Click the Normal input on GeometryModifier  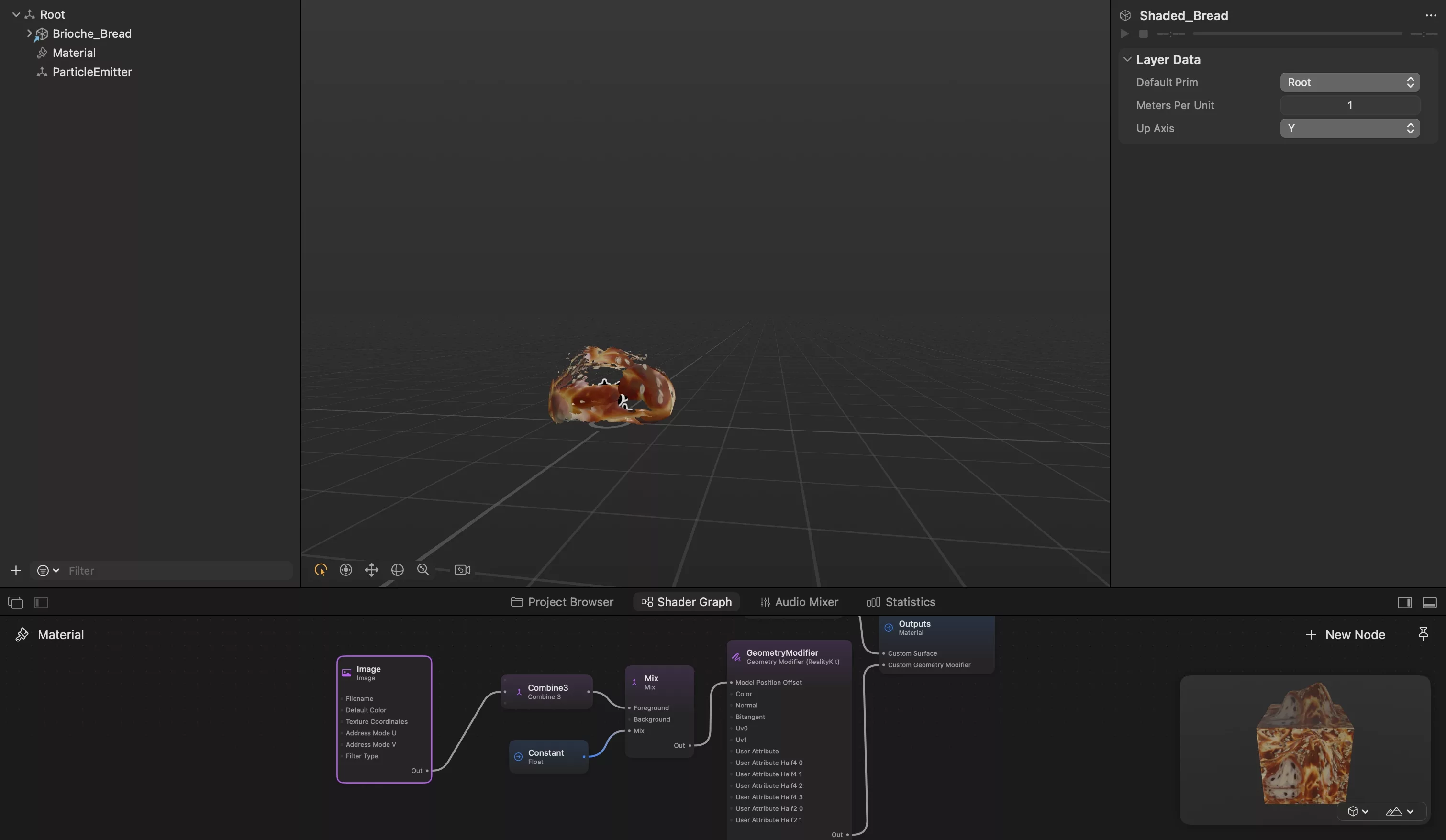coord(746,705)
